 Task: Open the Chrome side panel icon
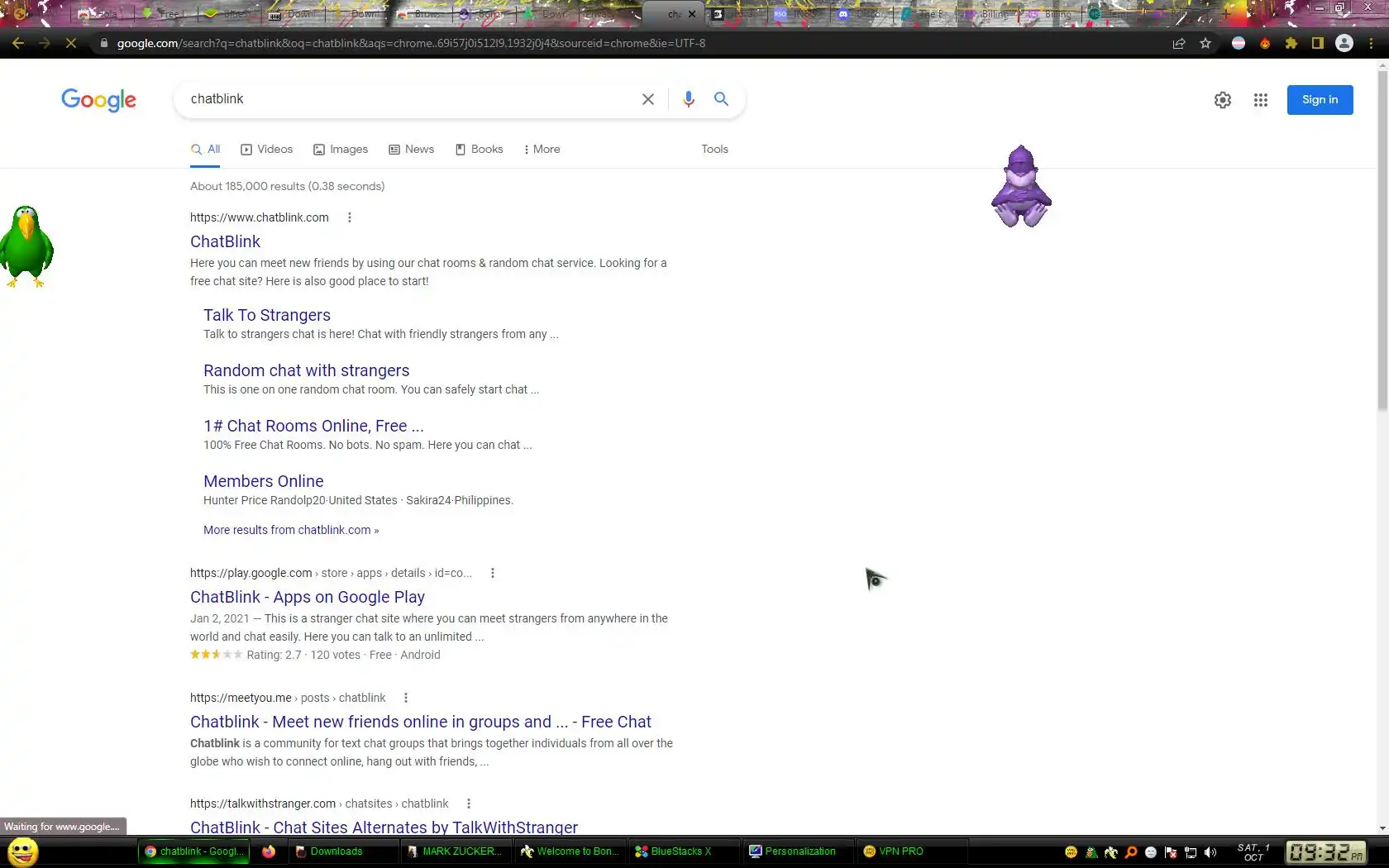1318,43
